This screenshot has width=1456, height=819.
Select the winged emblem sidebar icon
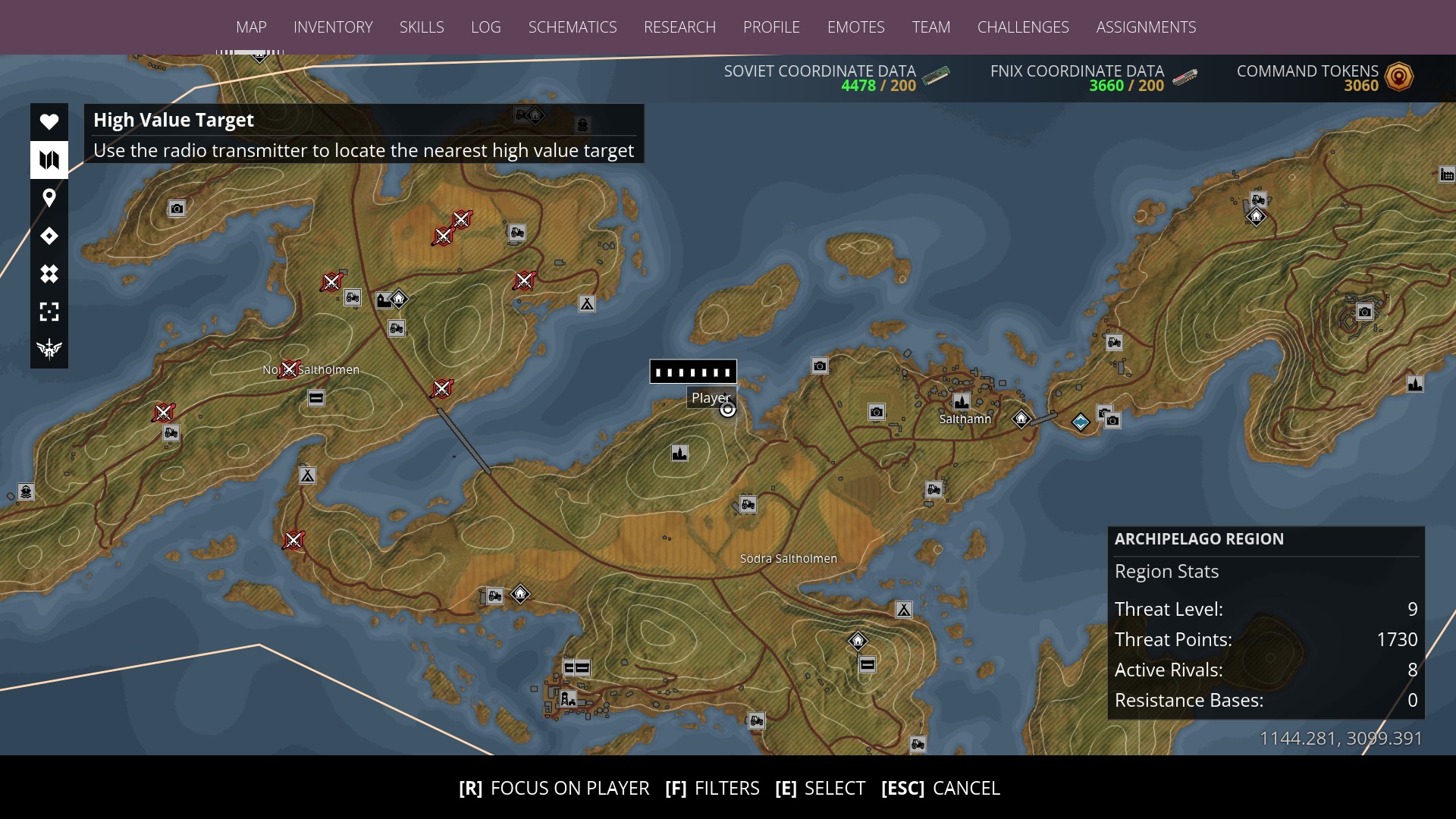pos(49,349)
